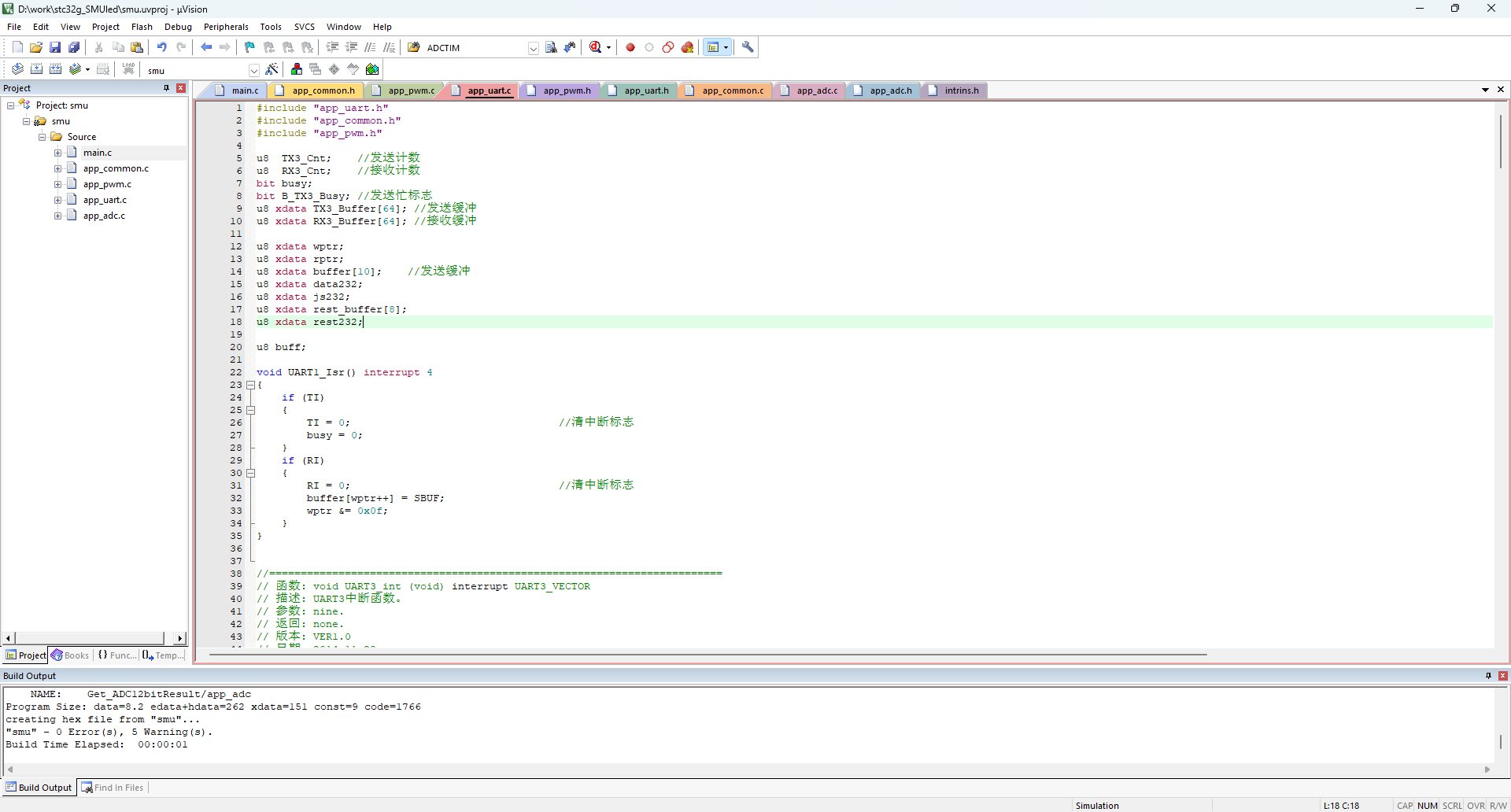Image resolution: width=1511 pixels, height=812 pixels.
Task: Click the Paste icon
Action: (x=137, y=47)
